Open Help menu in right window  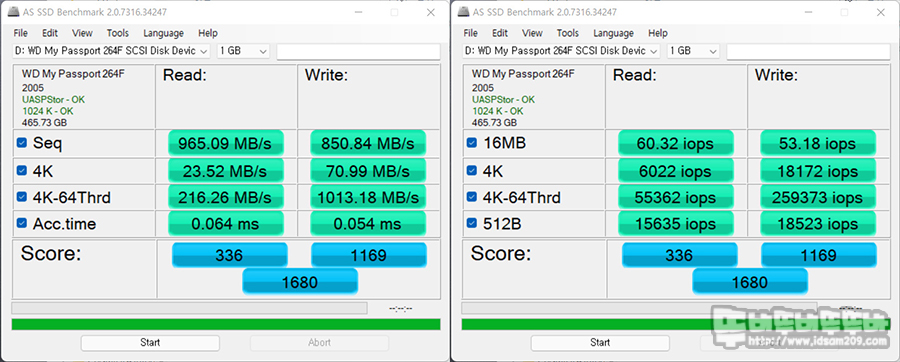point(658,33)
